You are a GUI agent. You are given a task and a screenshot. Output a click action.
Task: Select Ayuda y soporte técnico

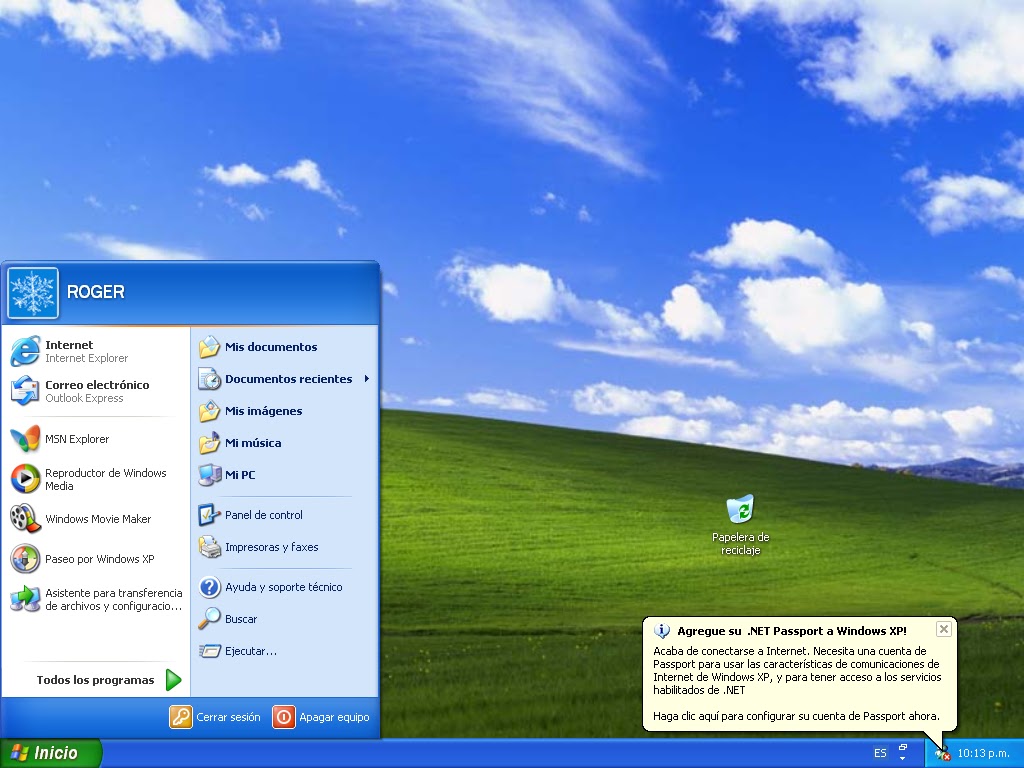coord(283,587)
